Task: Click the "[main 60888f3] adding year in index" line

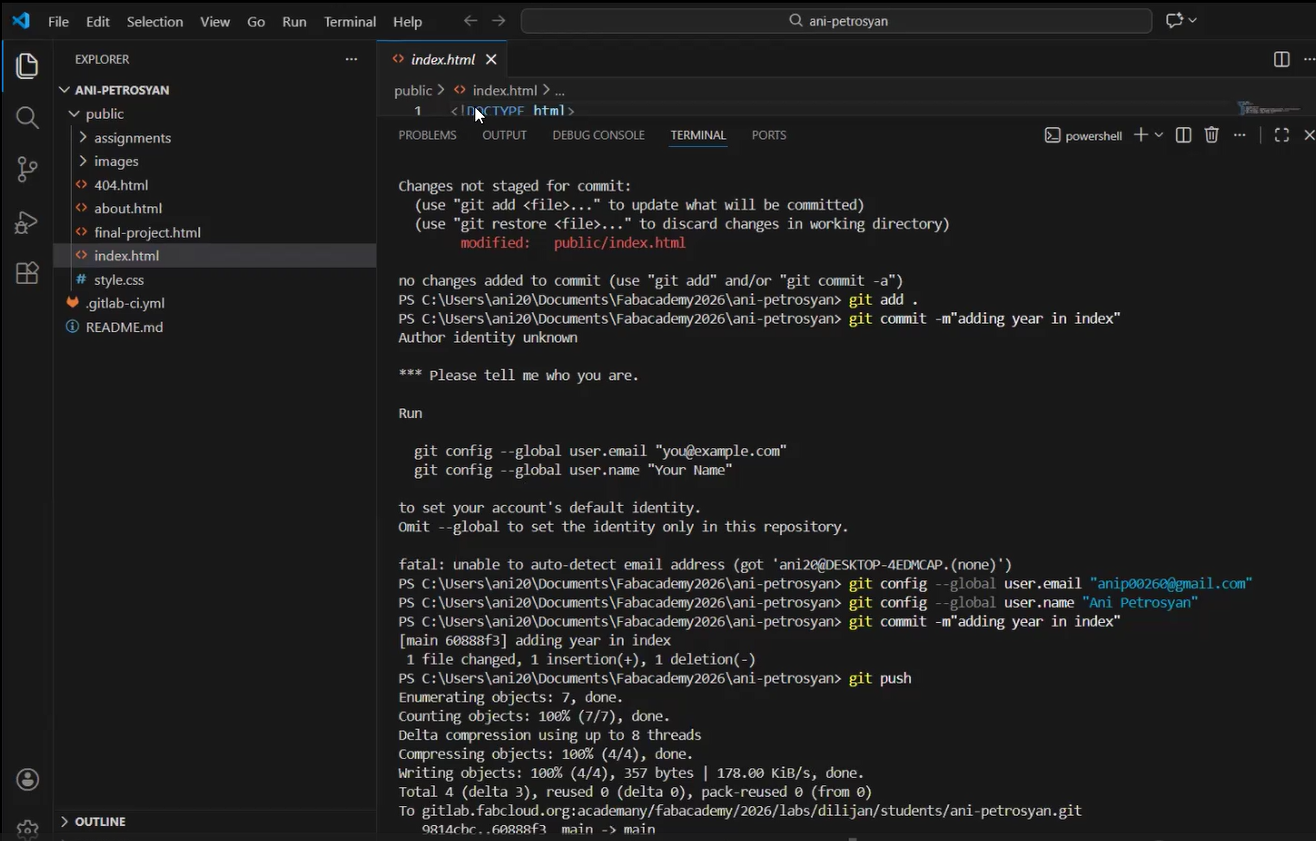Action: tap(535, 640)
